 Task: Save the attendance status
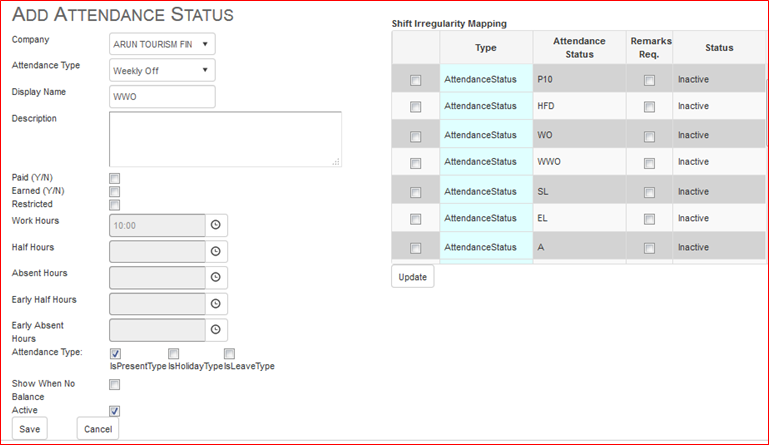pyautogui.click(x=29, y=429)
